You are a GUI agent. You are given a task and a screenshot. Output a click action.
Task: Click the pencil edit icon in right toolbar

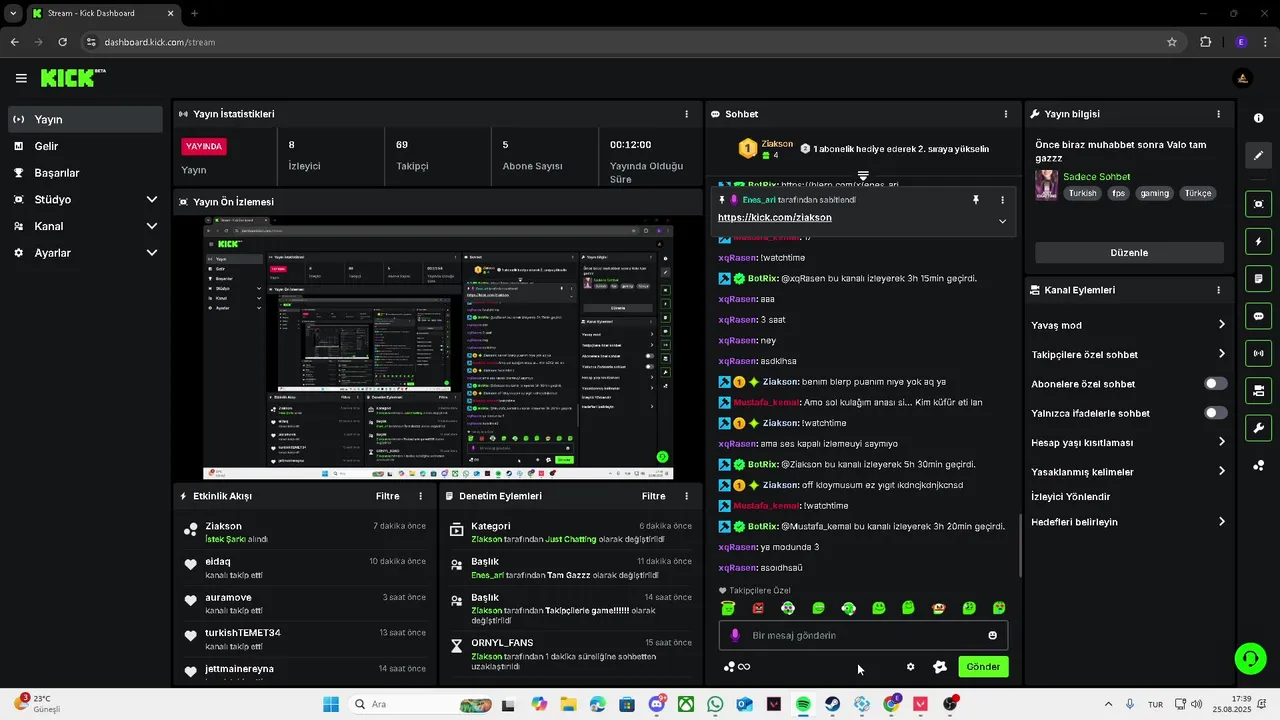click(x=1258, y=155)
